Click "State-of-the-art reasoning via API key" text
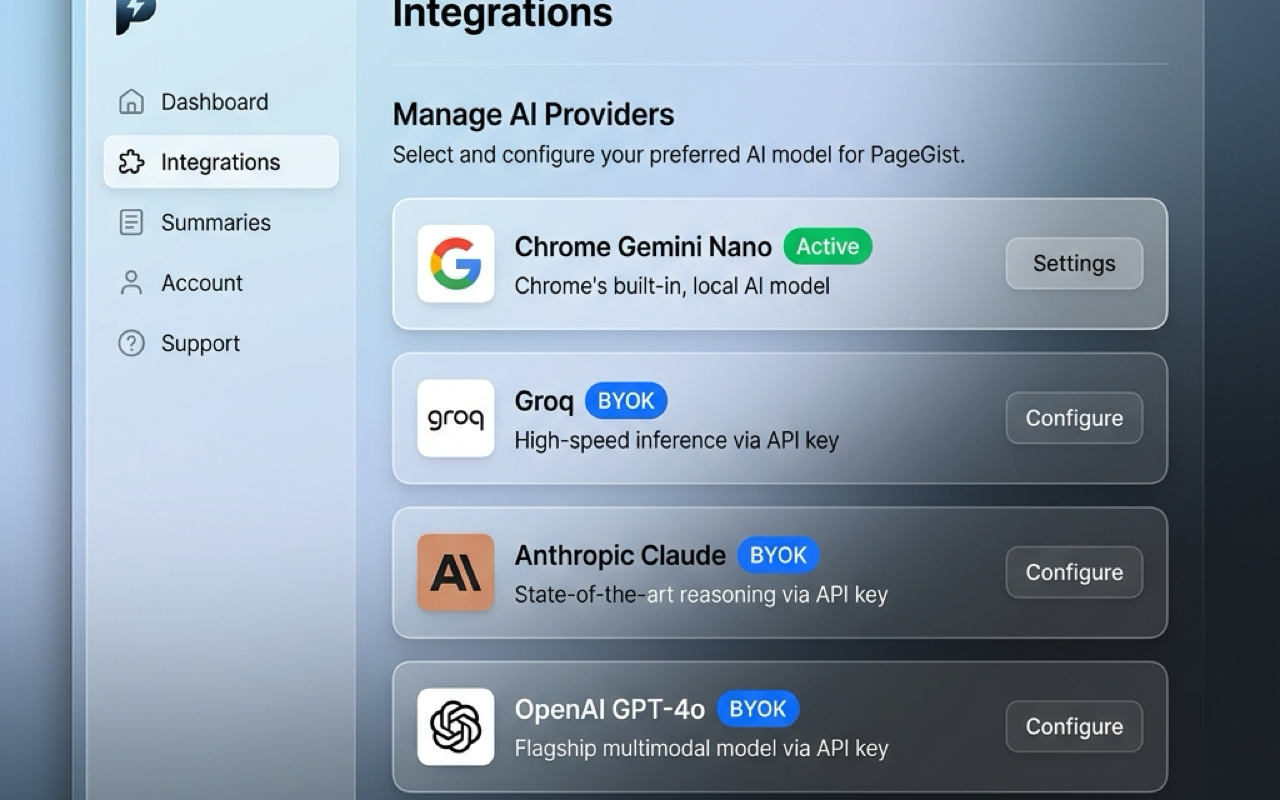The image size is (1280, 800). (x=701, y=594)
